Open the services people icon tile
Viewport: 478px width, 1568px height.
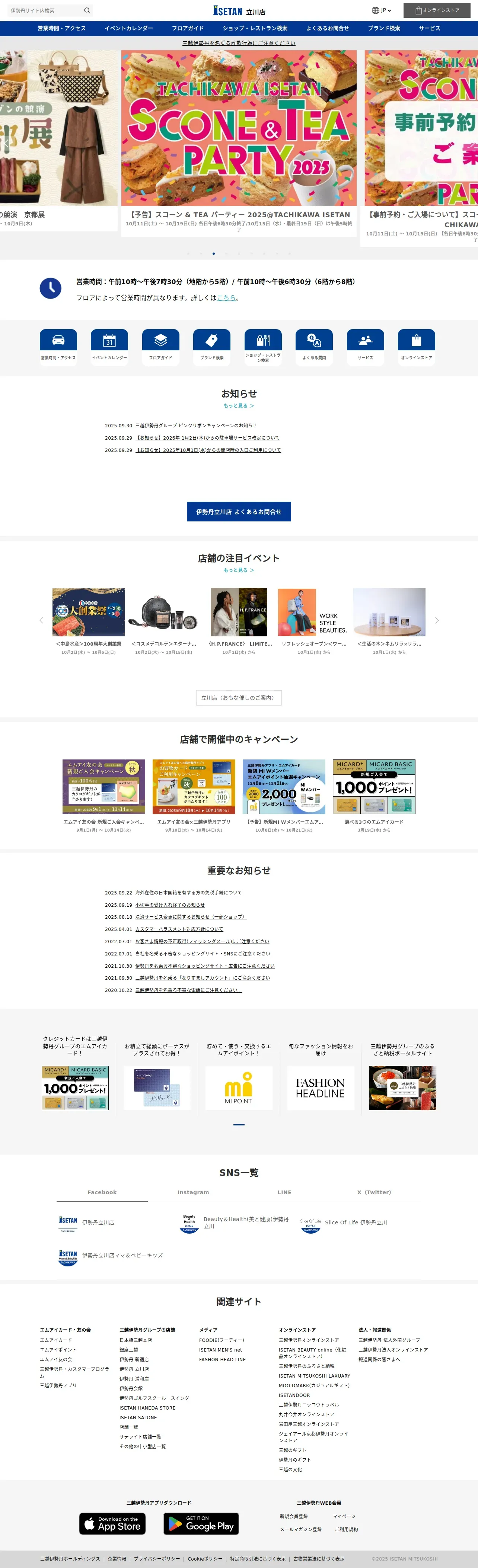pyautogui.click(x=365, y=340)
